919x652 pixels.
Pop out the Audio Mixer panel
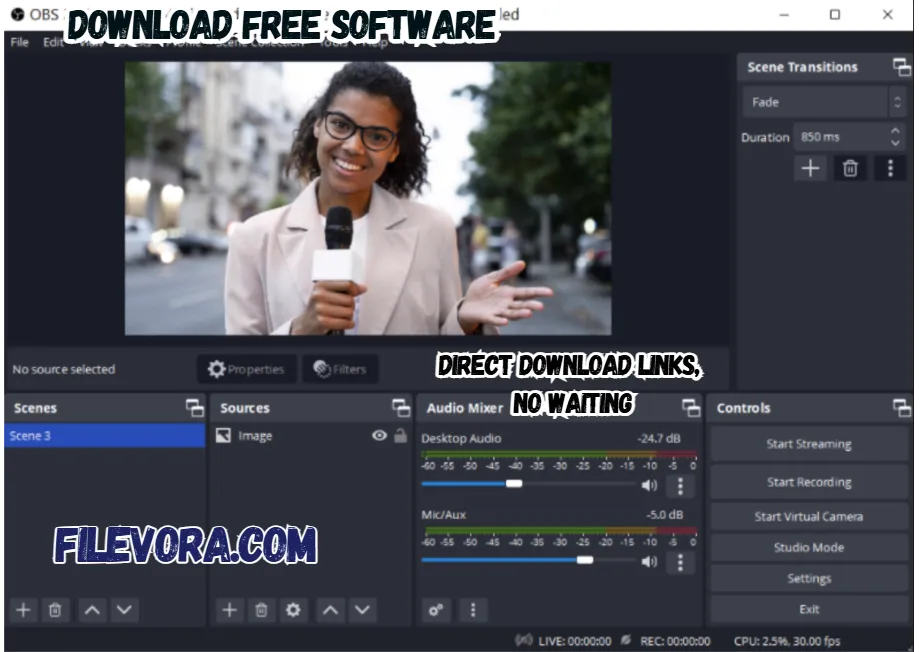[691, 407]
